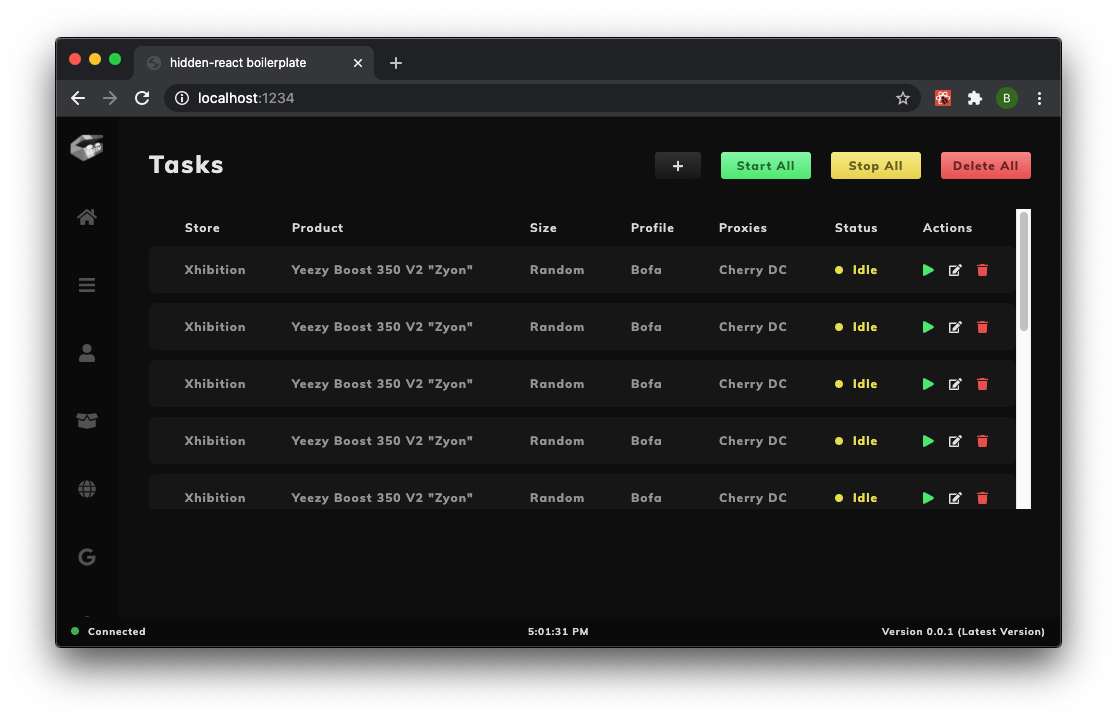
Task: Start the third task with its play icon
Action: click(x=928, y=384)
